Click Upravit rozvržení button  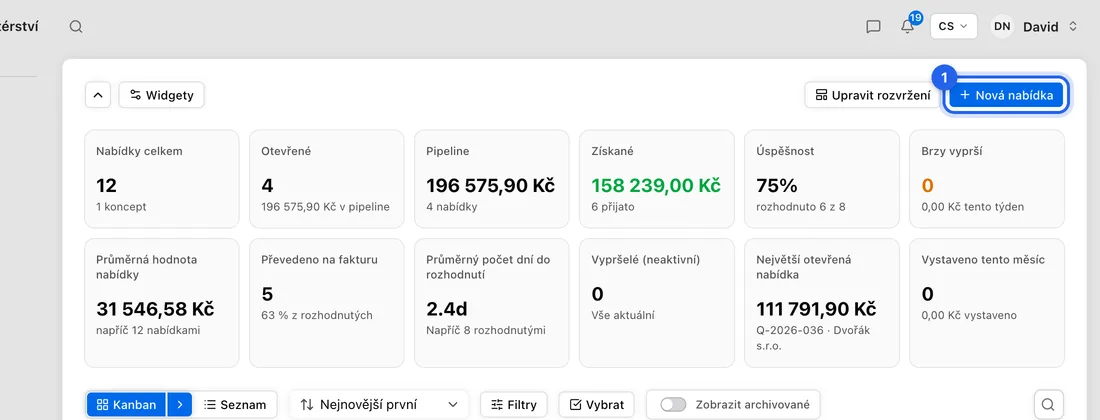click(x=872, y=95)
